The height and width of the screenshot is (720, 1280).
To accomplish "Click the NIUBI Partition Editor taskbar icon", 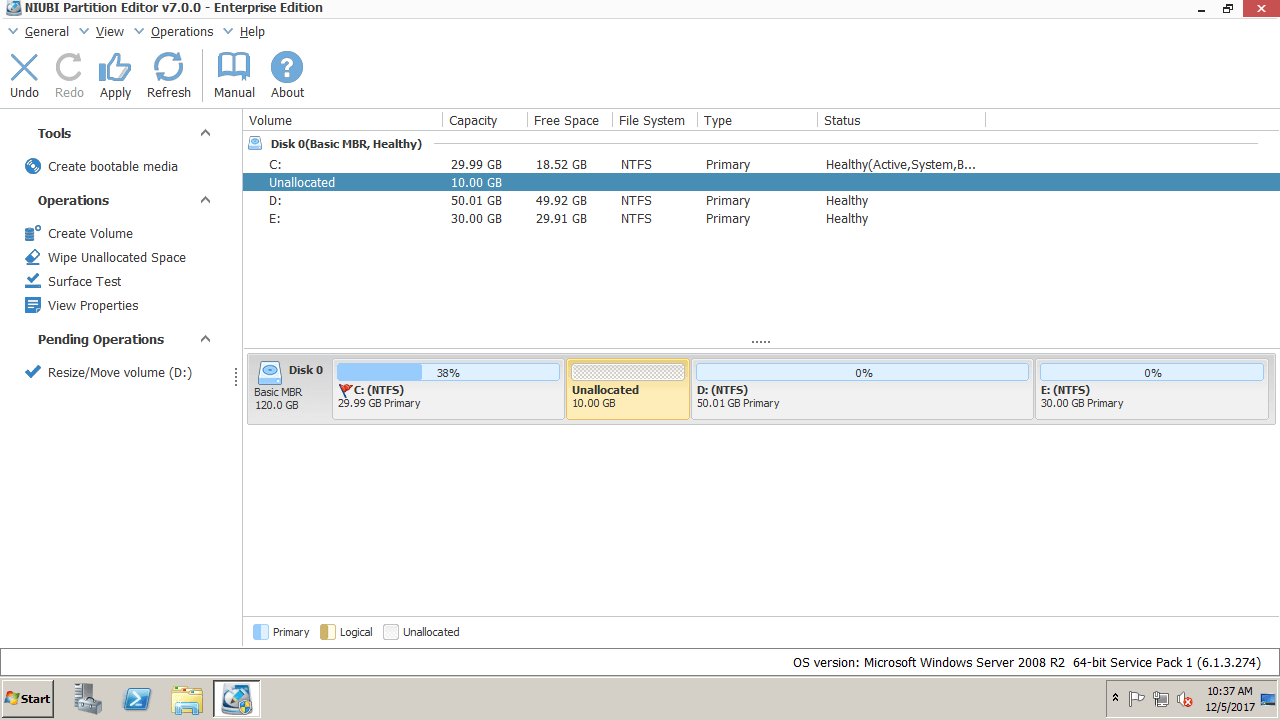I will 237,699.
